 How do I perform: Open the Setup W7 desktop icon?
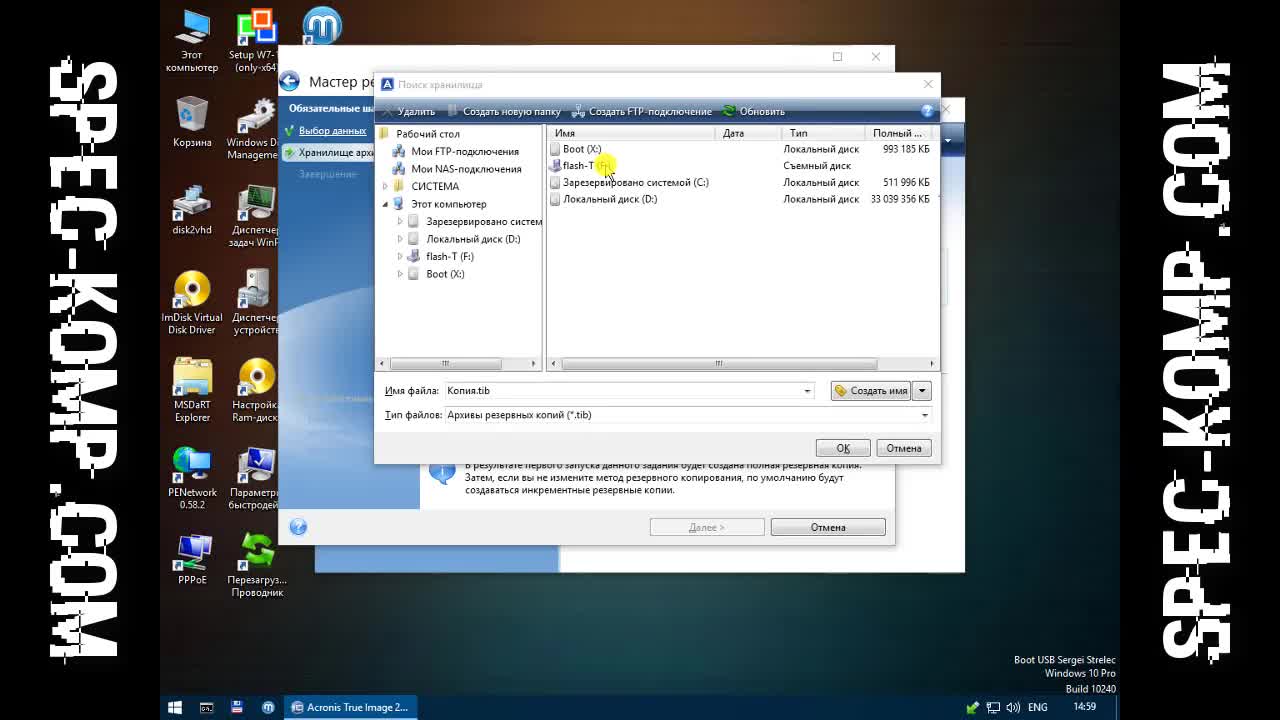pos(256,42)
